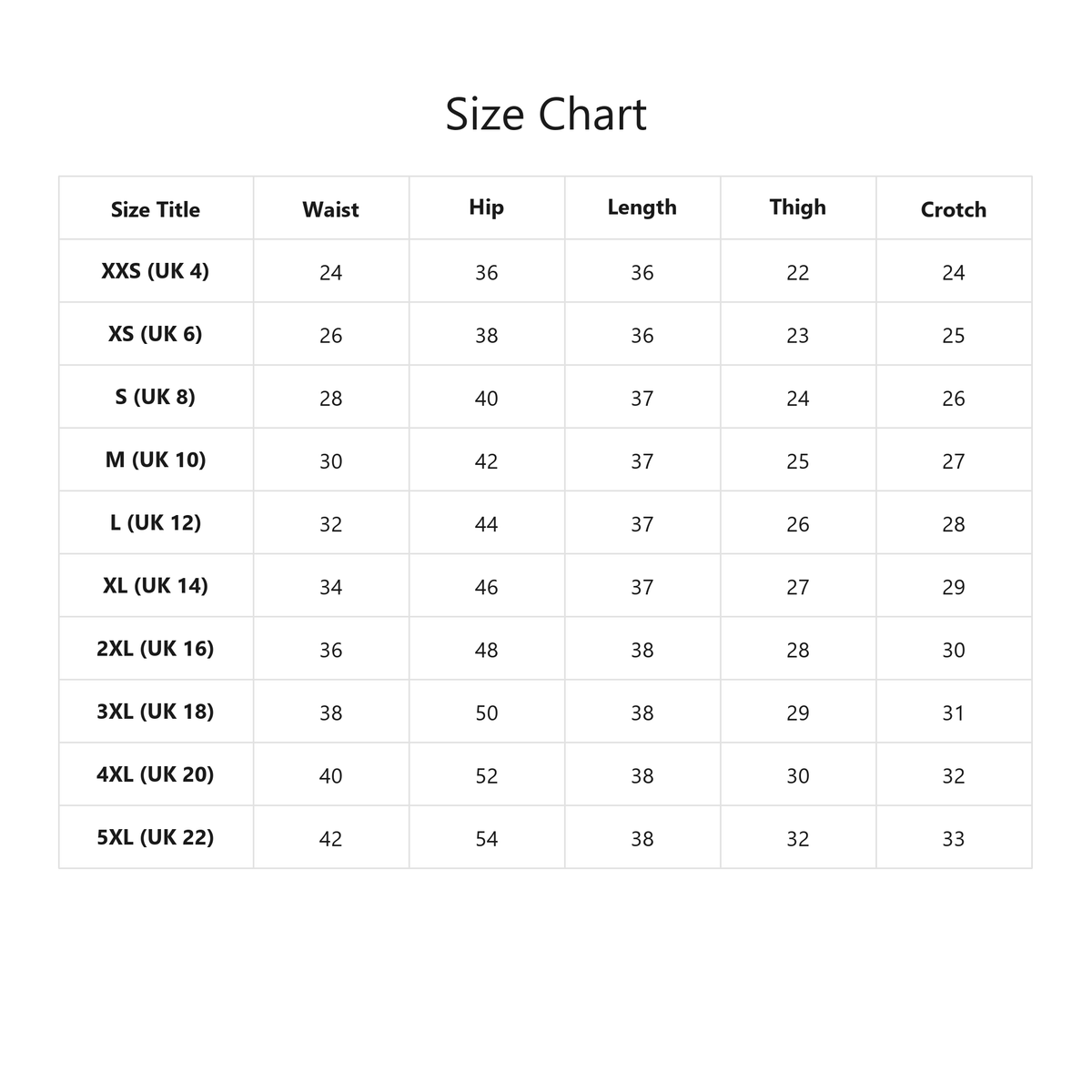
Task: Click the XS (UK 6) row label
Action: click(x=156, y=334)
